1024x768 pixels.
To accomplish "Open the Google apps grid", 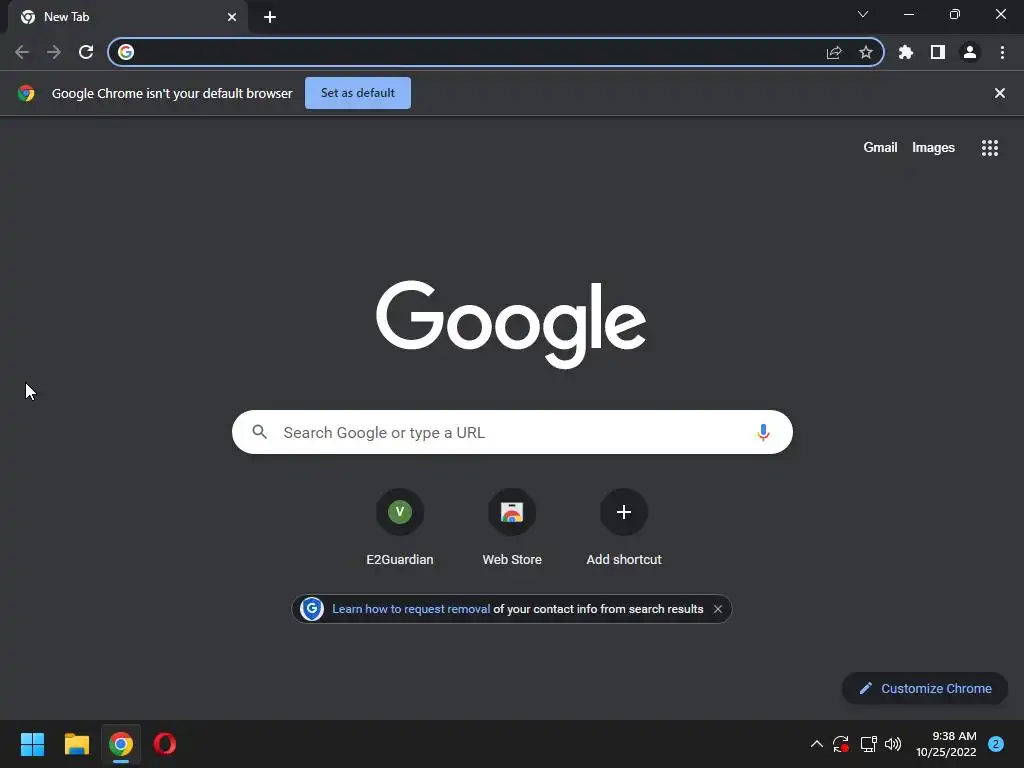I will [990, 148].
